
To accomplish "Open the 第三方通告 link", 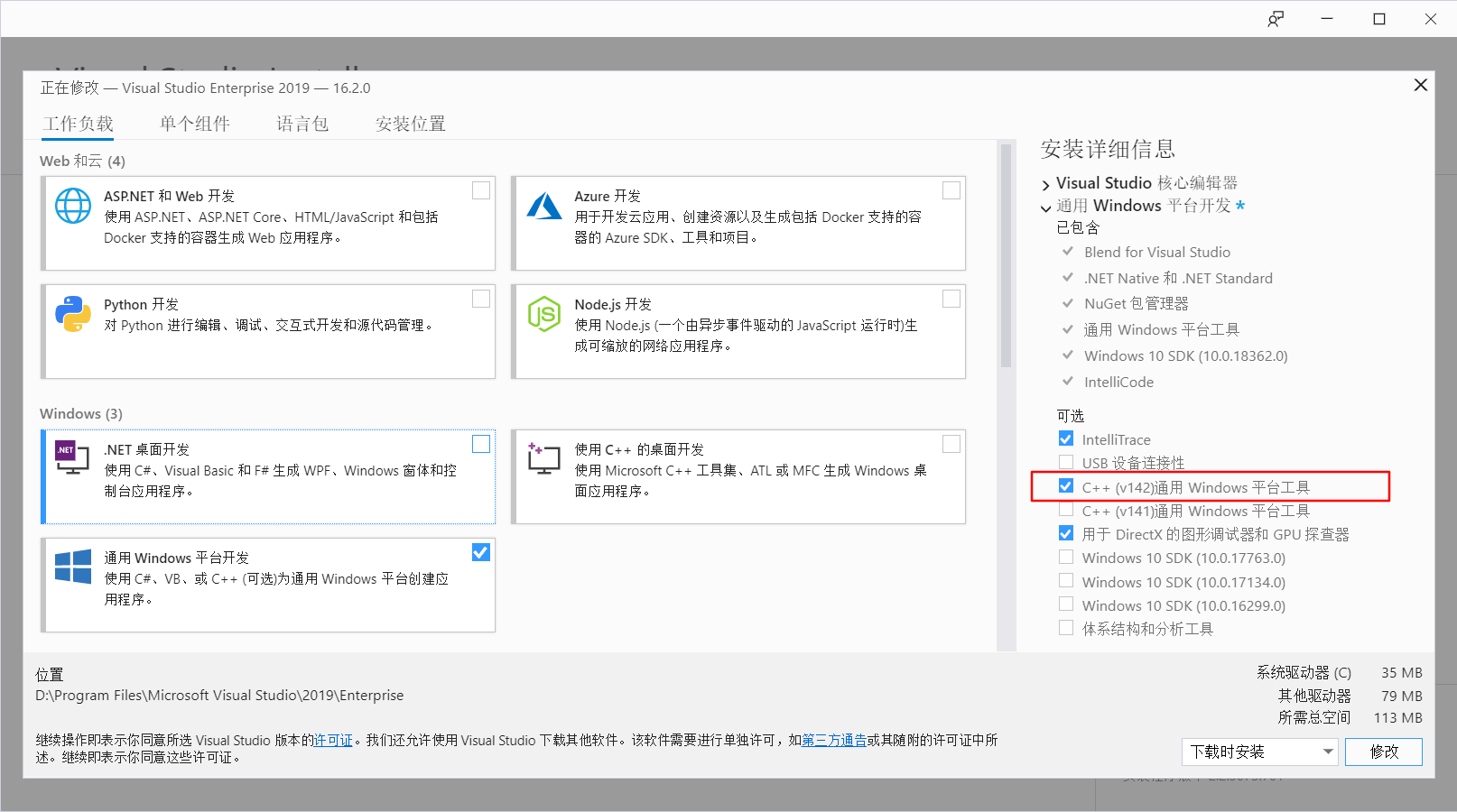I will 834,740.
